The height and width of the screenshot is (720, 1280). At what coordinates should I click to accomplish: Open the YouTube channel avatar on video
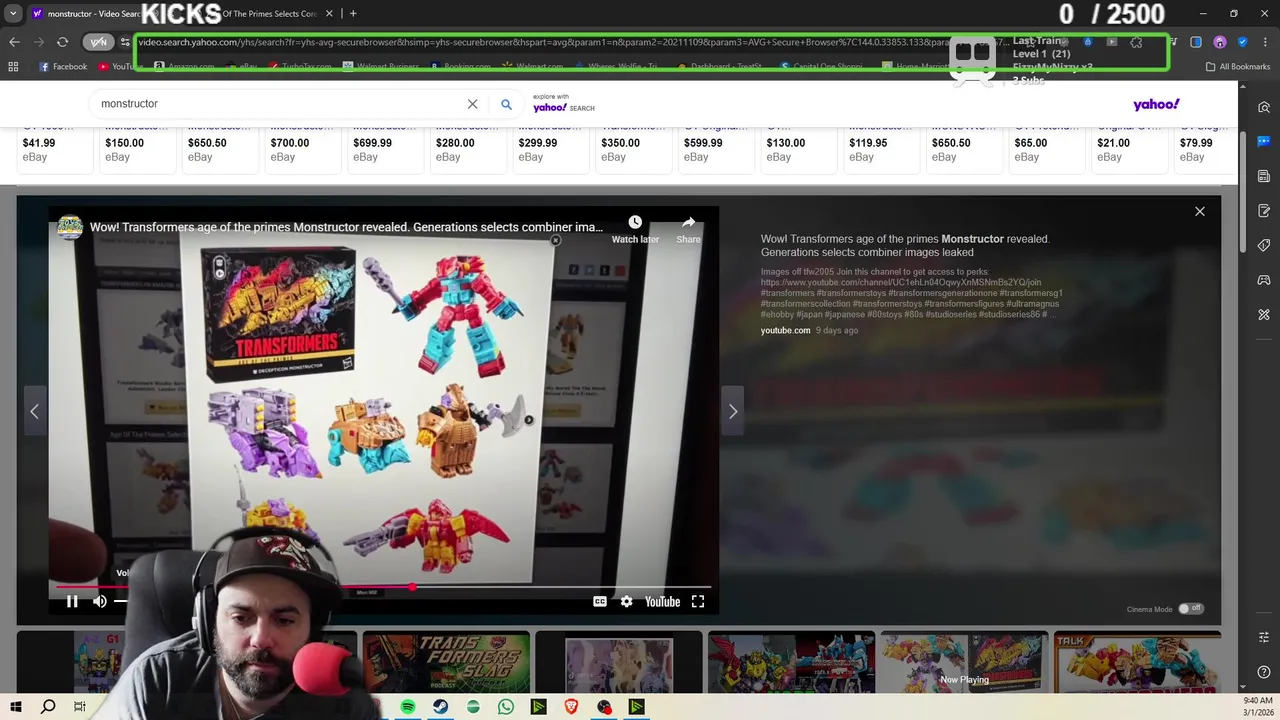click(x=70, y=227)
